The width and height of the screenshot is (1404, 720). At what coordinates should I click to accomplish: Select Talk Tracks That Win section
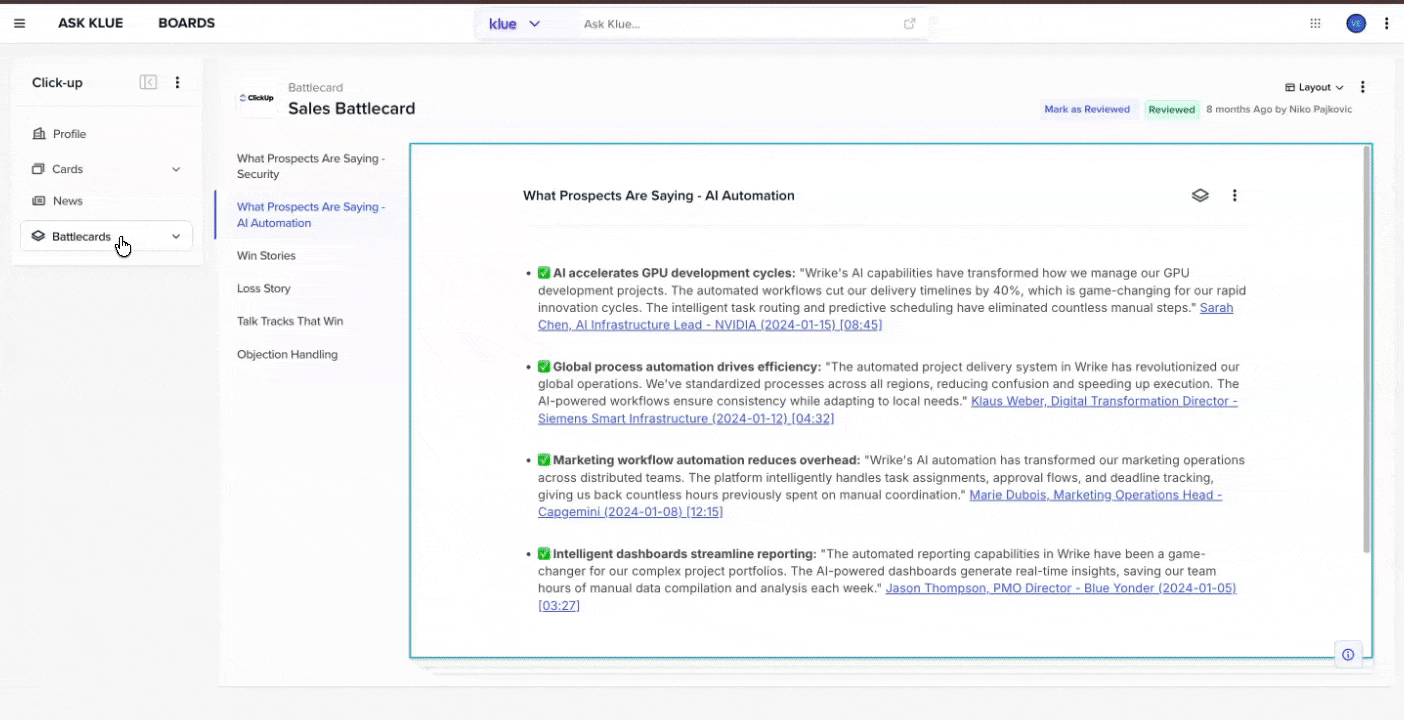click(290, 321)
